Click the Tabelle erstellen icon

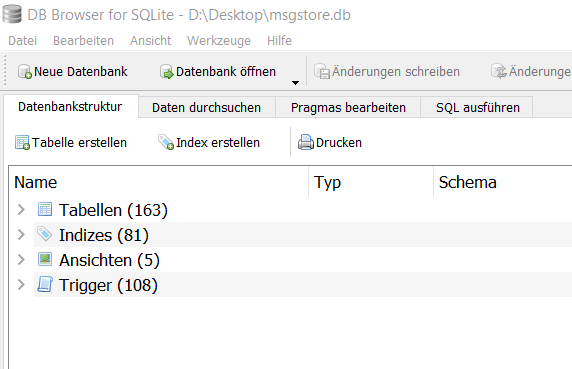22,143
